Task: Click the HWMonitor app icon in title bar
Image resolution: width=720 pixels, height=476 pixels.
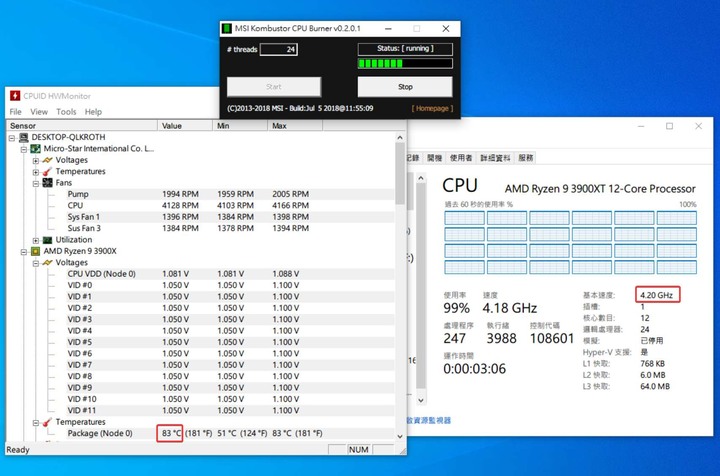Action: coord(15,95)
